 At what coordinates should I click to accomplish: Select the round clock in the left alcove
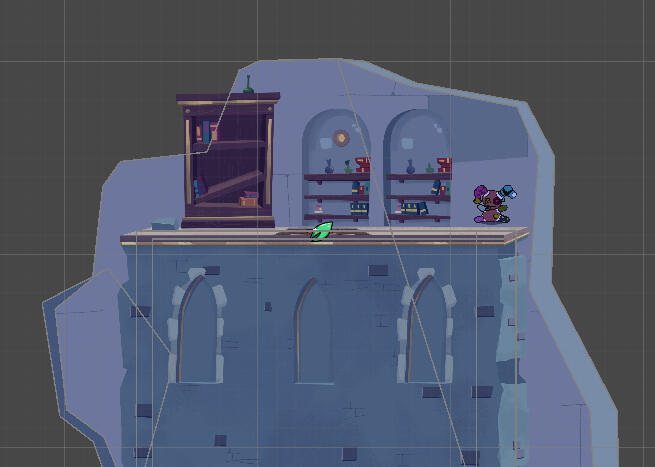click(x=341, y=138)
